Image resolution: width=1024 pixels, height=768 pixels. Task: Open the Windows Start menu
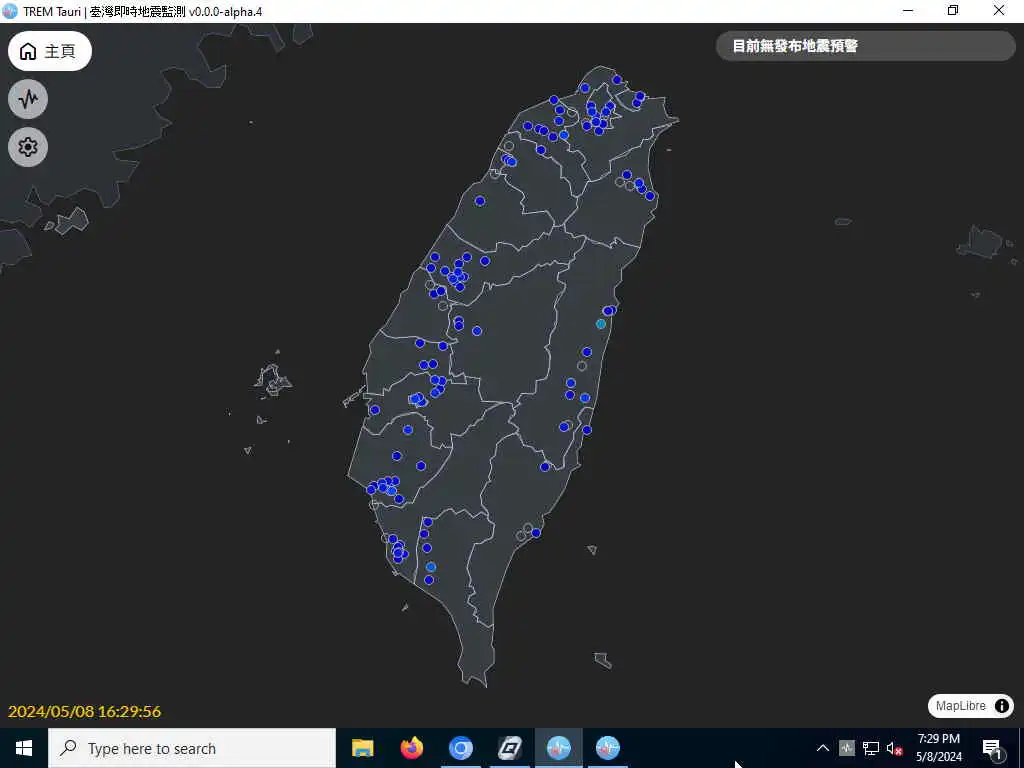pyautogui.click(x=24, y=748)
